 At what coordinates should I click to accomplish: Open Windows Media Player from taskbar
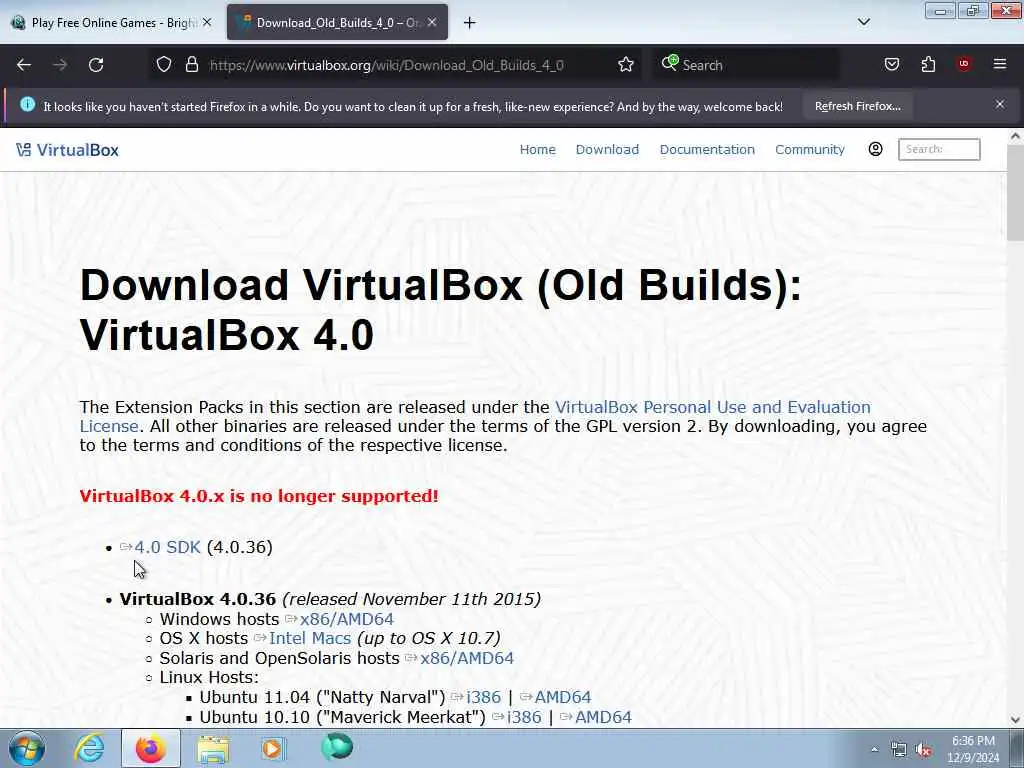click(x=274, y=748)
